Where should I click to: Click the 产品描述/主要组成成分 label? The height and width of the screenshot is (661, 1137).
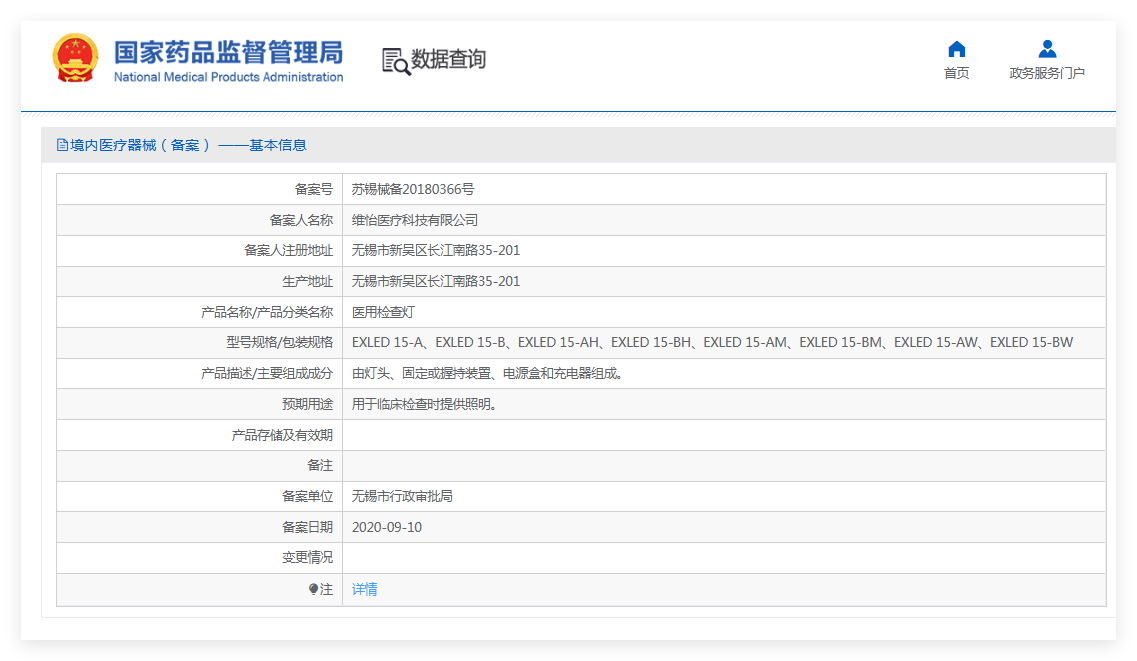point(267,373)
